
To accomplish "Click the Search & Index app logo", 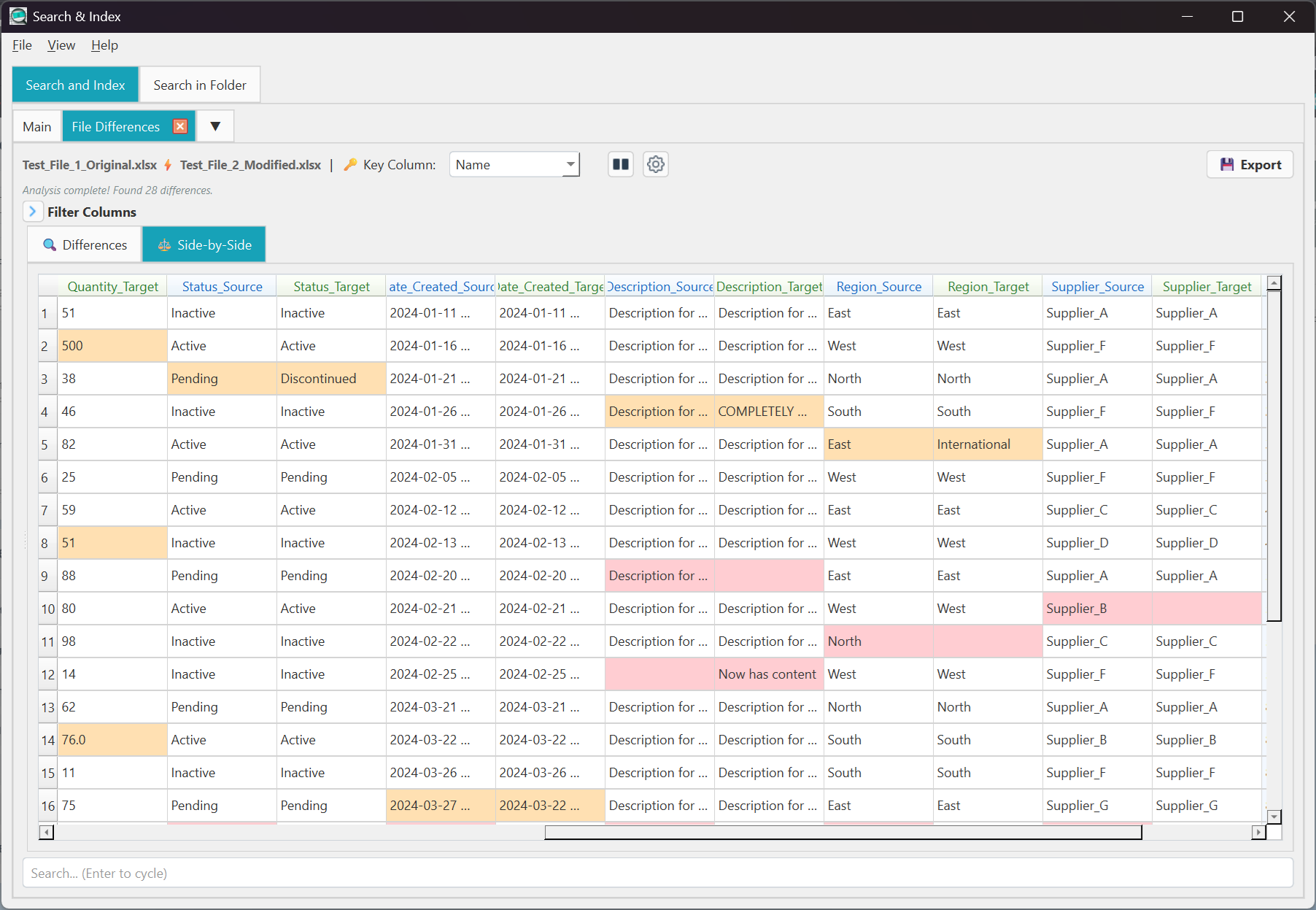I will pyautogui.click(x=18, y=15).
